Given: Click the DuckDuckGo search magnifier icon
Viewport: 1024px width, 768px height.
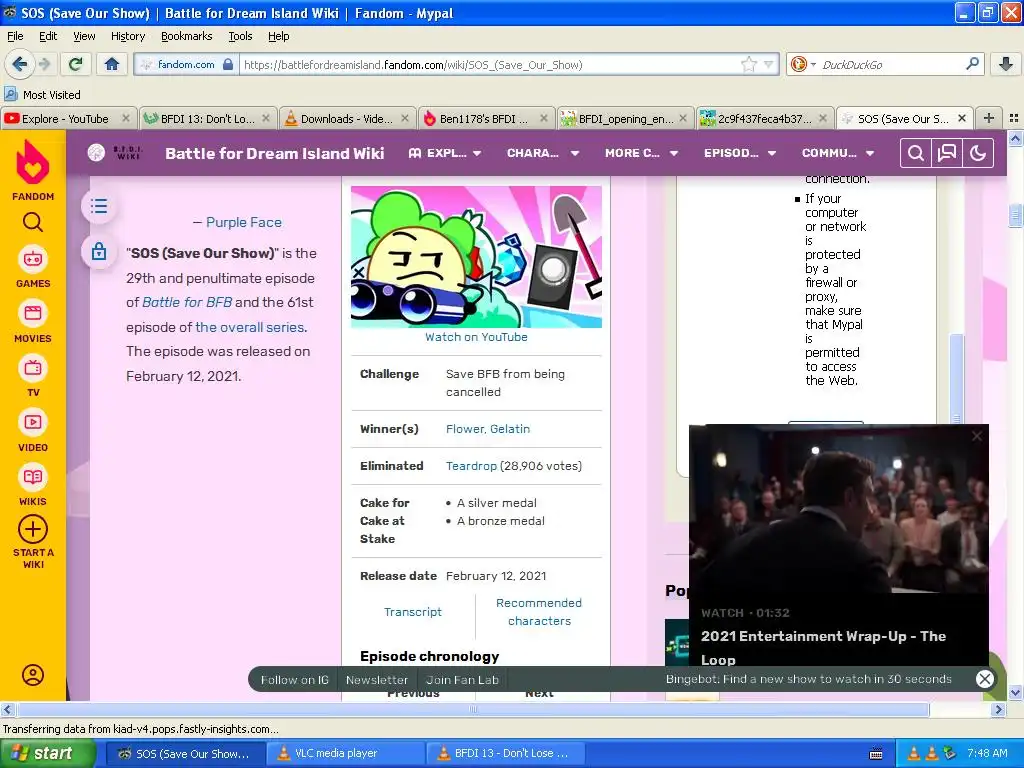Looking at the screenshot, I should pos(972,64).
